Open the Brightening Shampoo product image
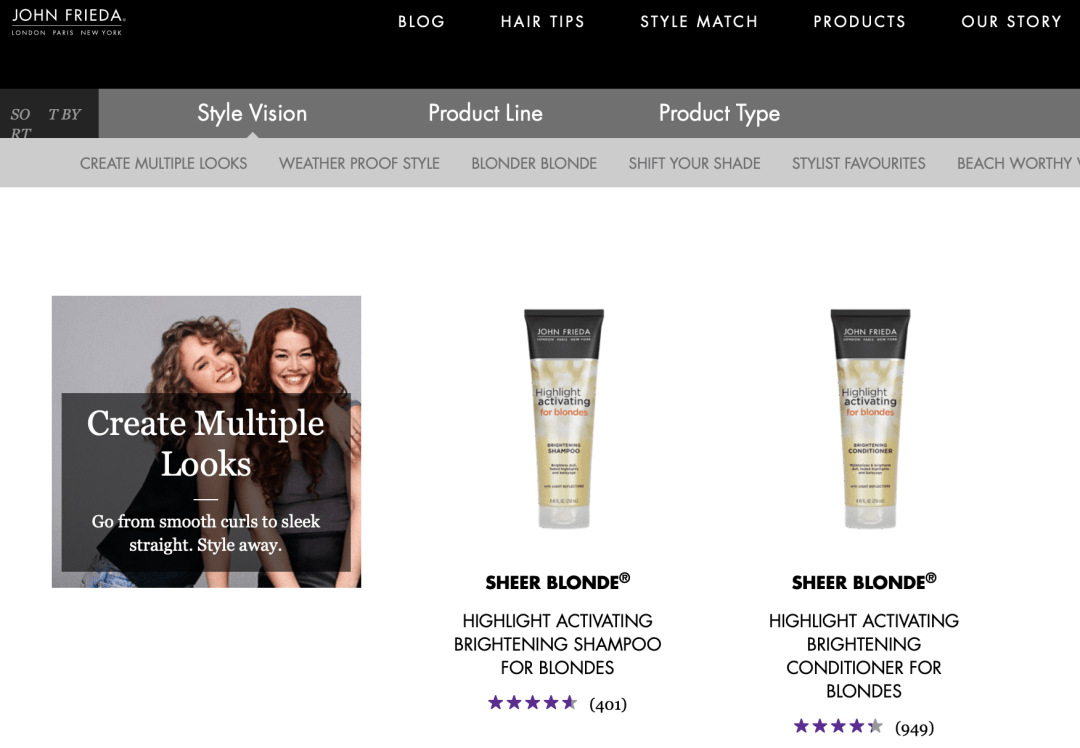 coord(564,419)
